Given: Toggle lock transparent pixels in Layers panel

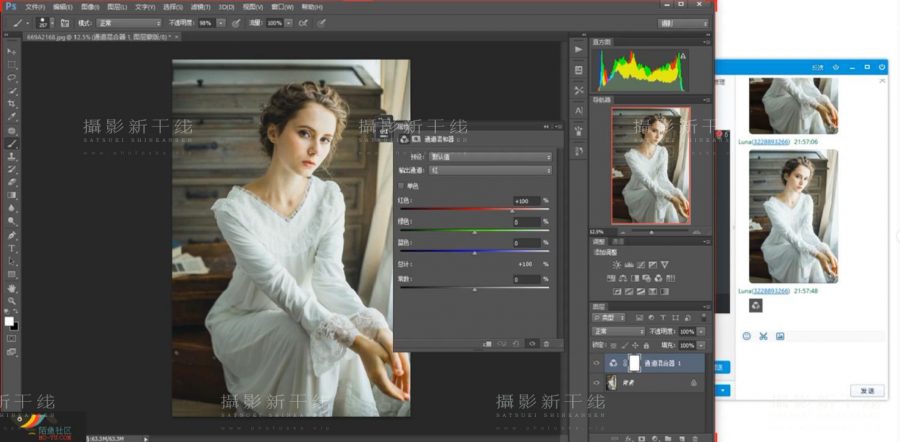Looking at the screenshot, I should coord(614,346).
